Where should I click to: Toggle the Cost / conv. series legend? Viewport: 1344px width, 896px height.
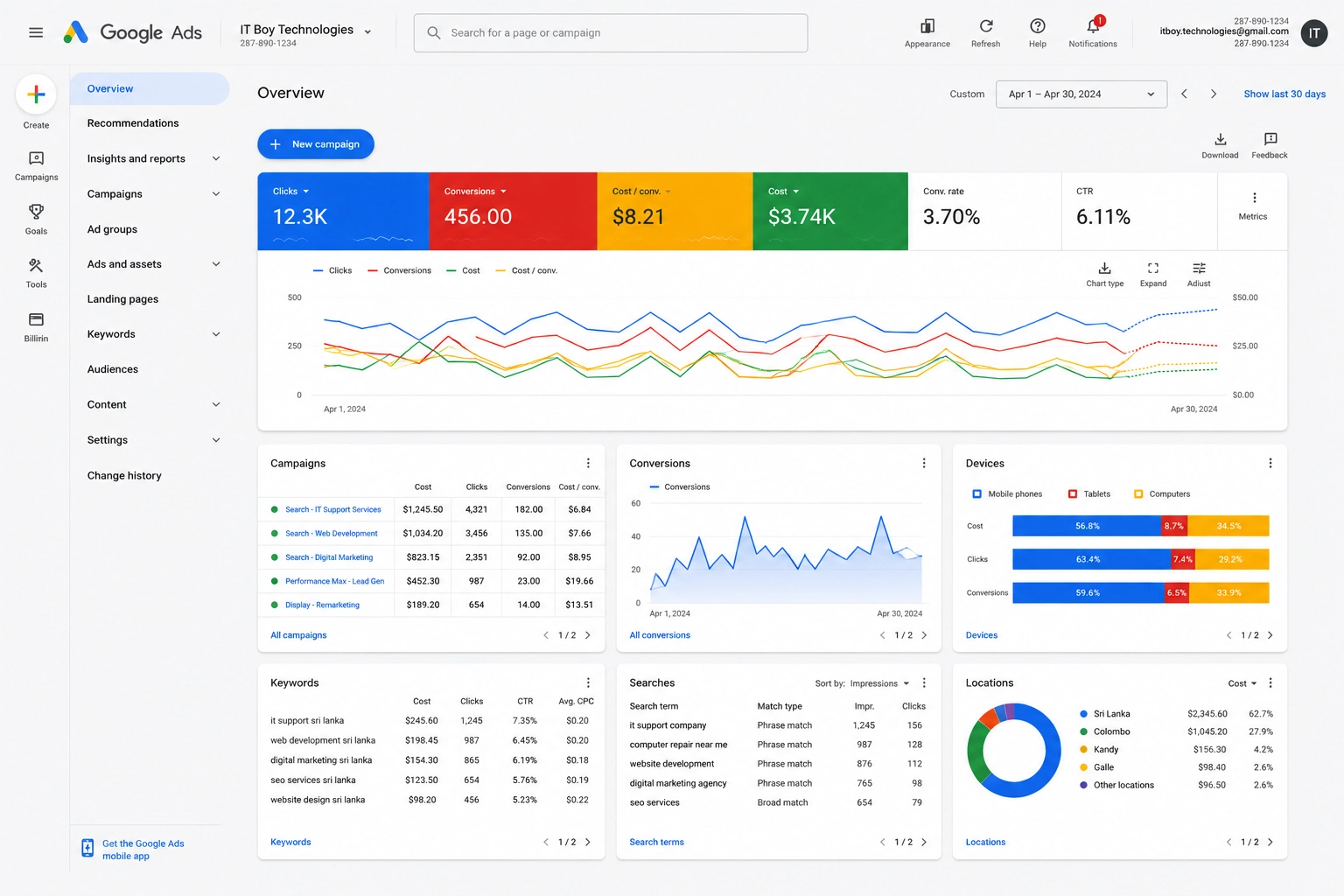click(527, 270)
